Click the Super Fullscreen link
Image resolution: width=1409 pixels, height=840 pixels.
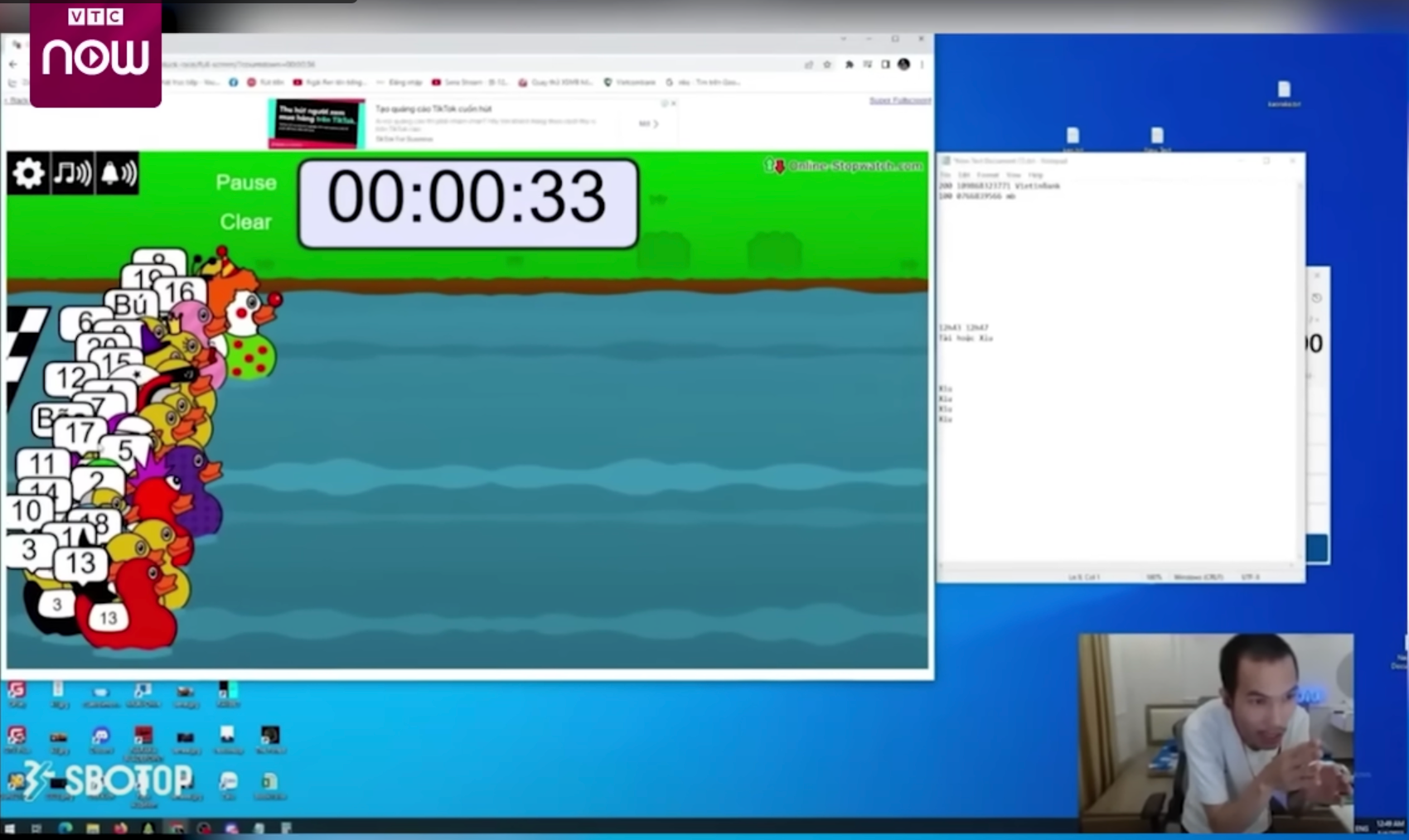pos(899,100)
